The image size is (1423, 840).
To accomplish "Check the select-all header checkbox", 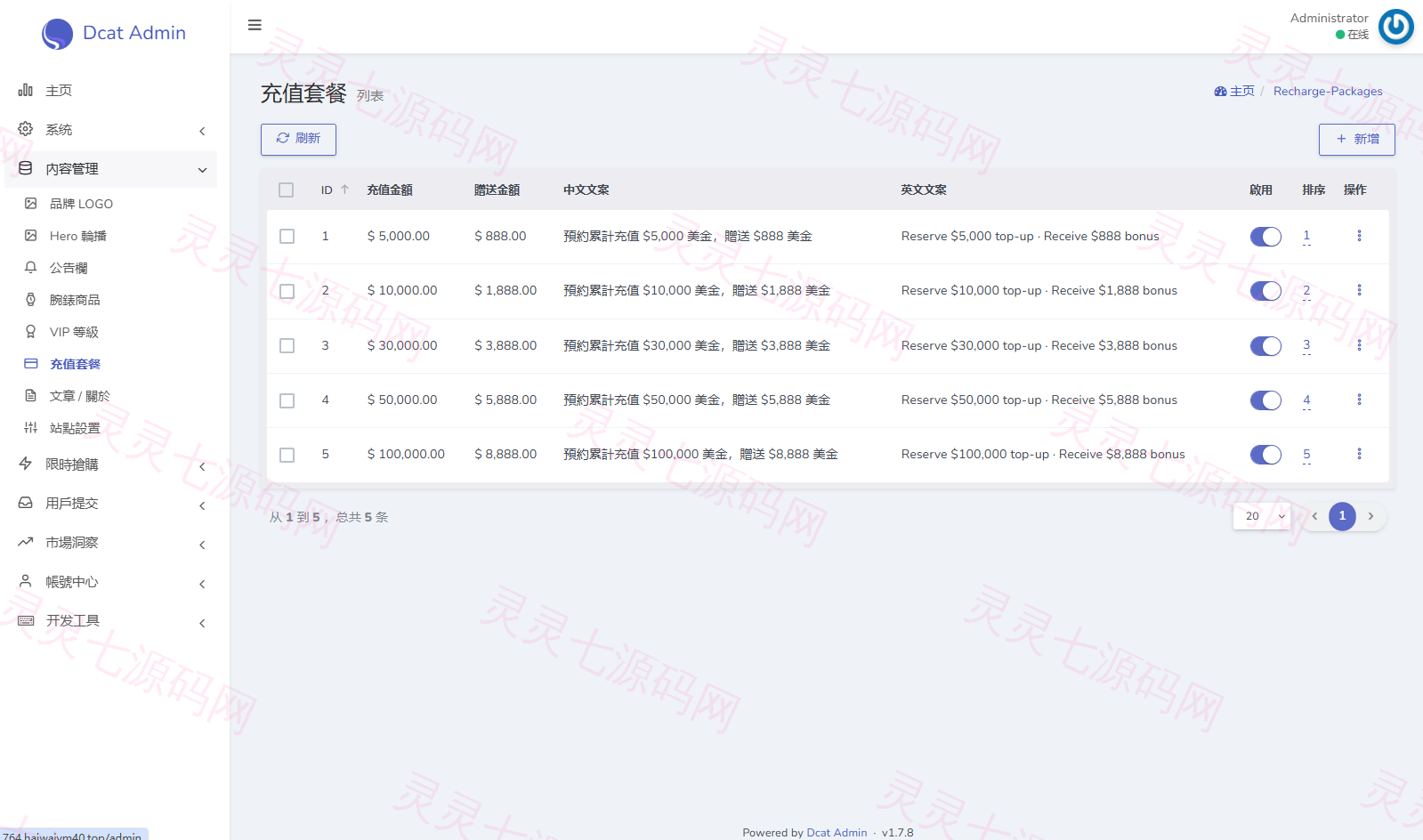I will click(286, 190).
